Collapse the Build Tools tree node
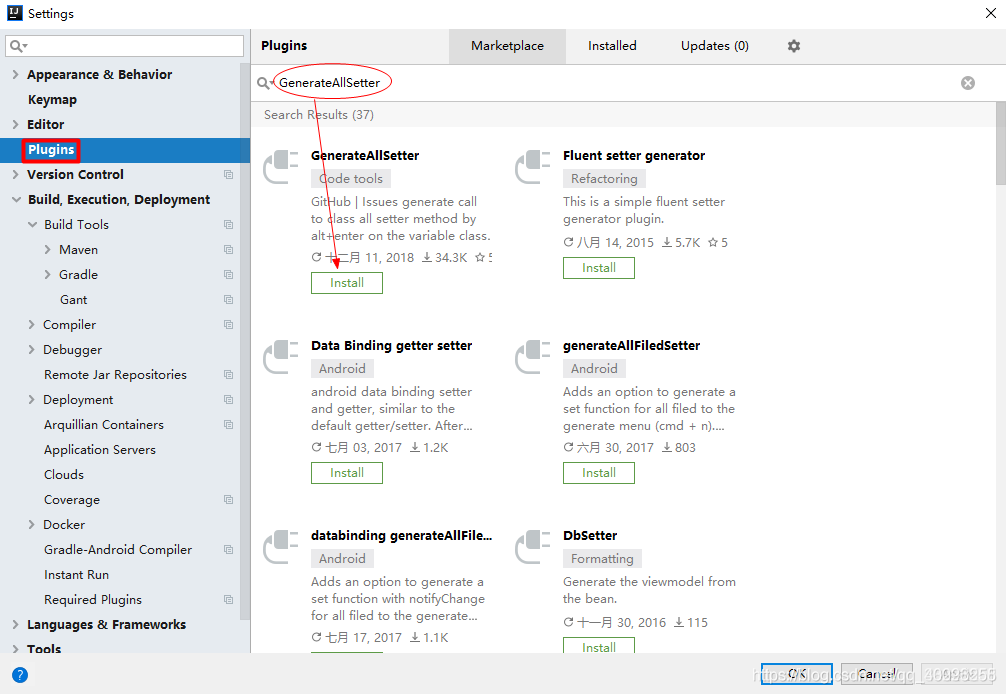The image size is (1006, 694). 32,224
